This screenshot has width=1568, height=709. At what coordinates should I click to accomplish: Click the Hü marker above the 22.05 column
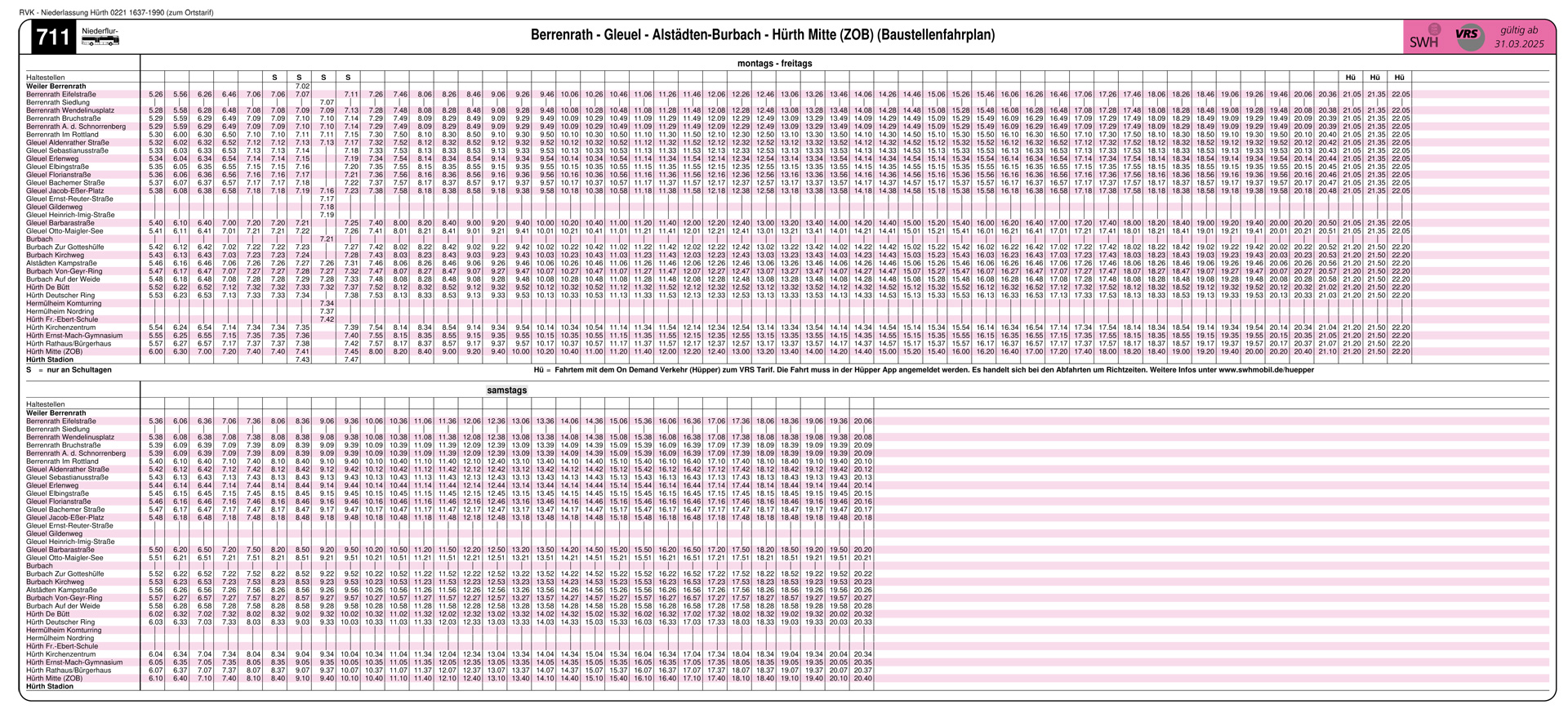(1400, 78)
